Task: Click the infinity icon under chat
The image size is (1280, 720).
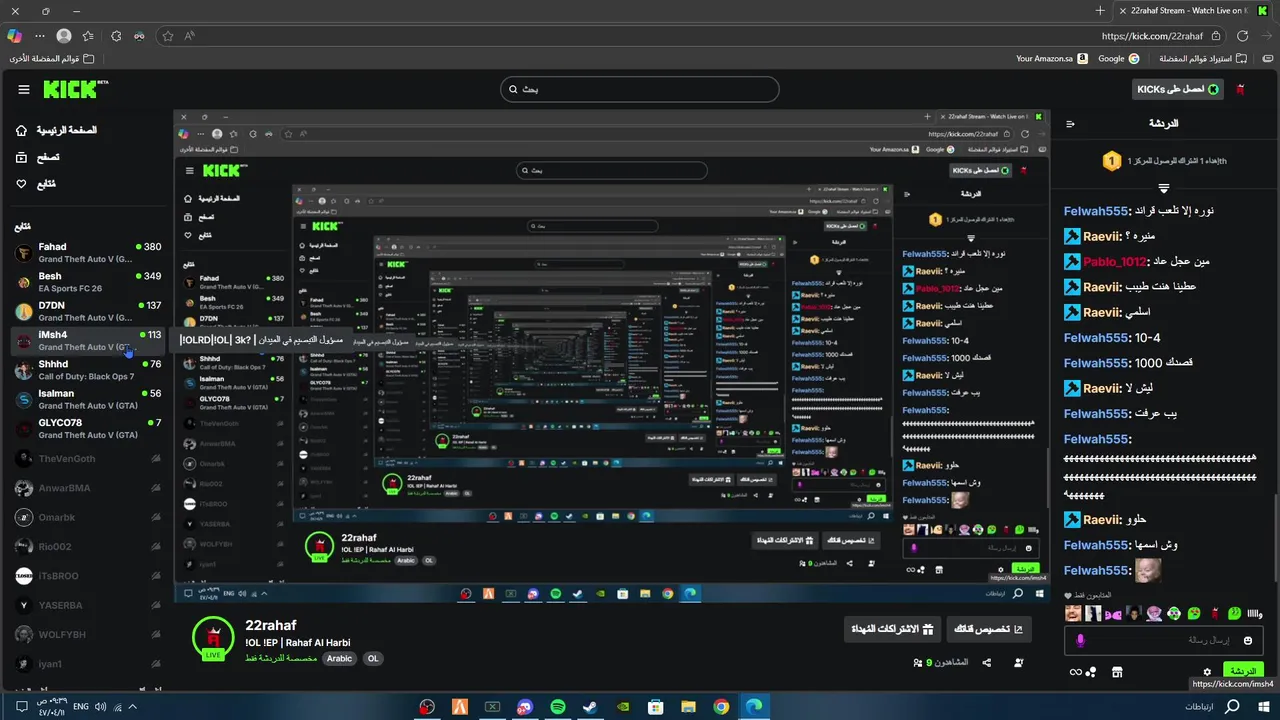Action: click(x=1075, y=672)
